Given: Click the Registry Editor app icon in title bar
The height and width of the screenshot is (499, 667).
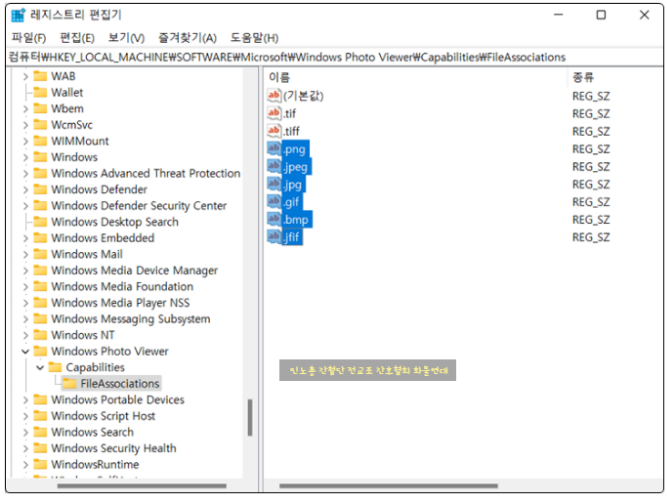Looking at the screenshot, I should (x=18, y=15).
